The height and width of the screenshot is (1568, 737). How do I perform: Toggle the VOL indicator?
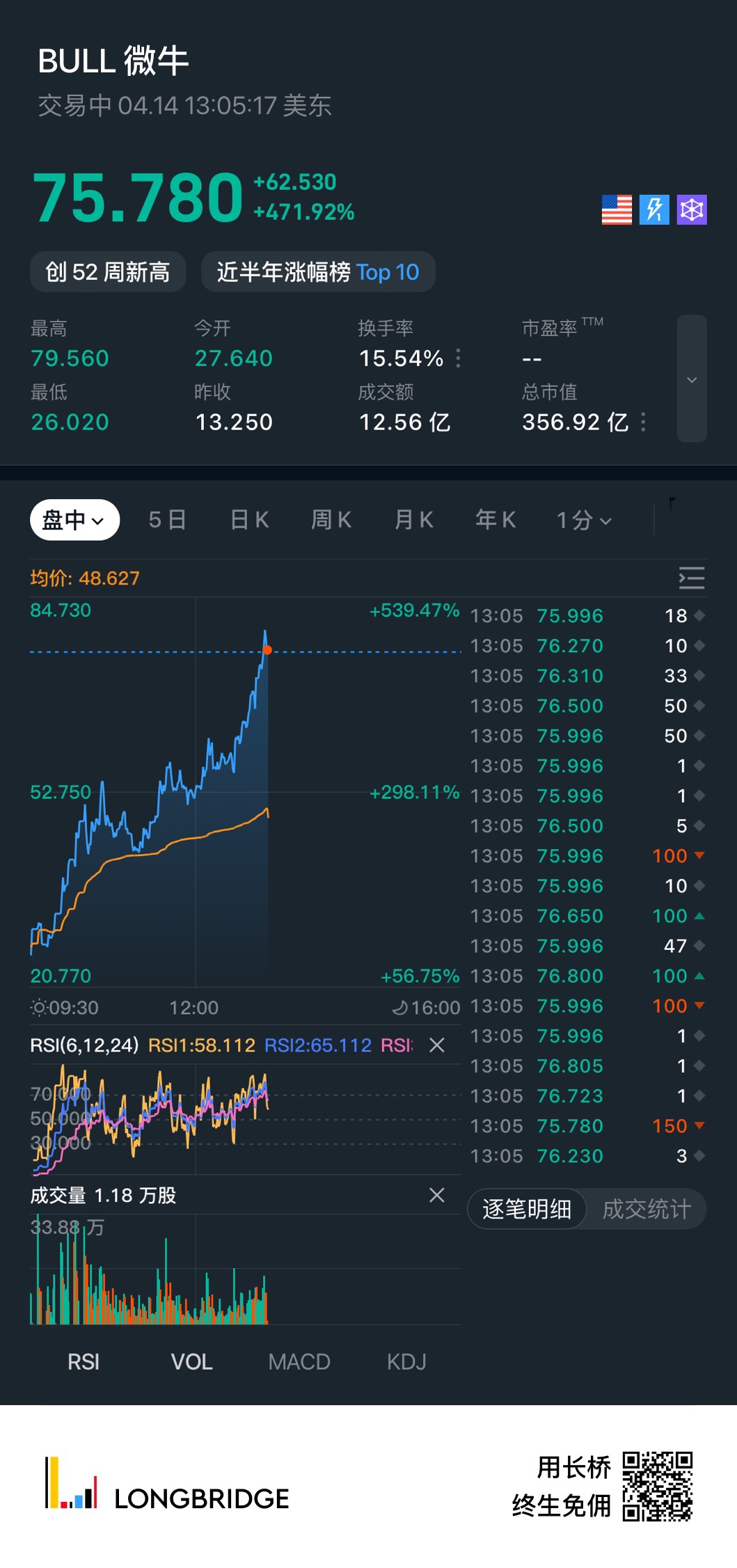pos(191,1361)
